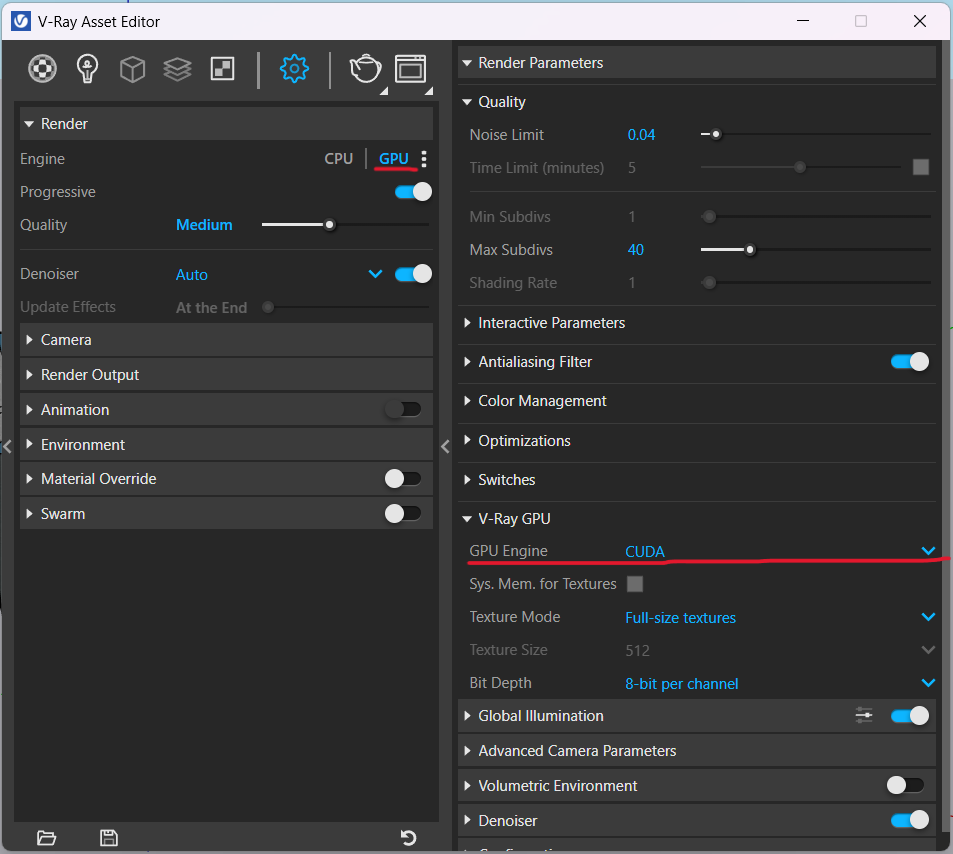Open the engine options three-dot menu

pyautogui.click(x=424, y=159)
